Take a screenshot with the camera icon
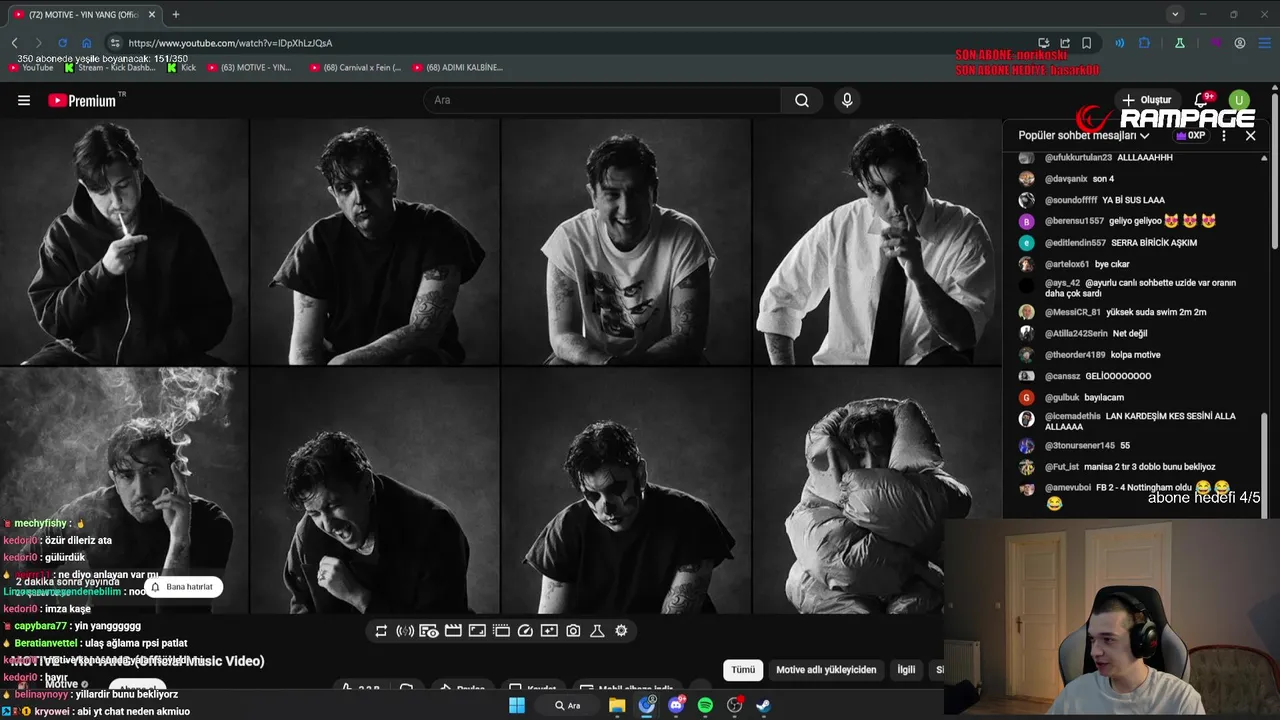The image size is (1280, 720). click(x=573, y=631)
